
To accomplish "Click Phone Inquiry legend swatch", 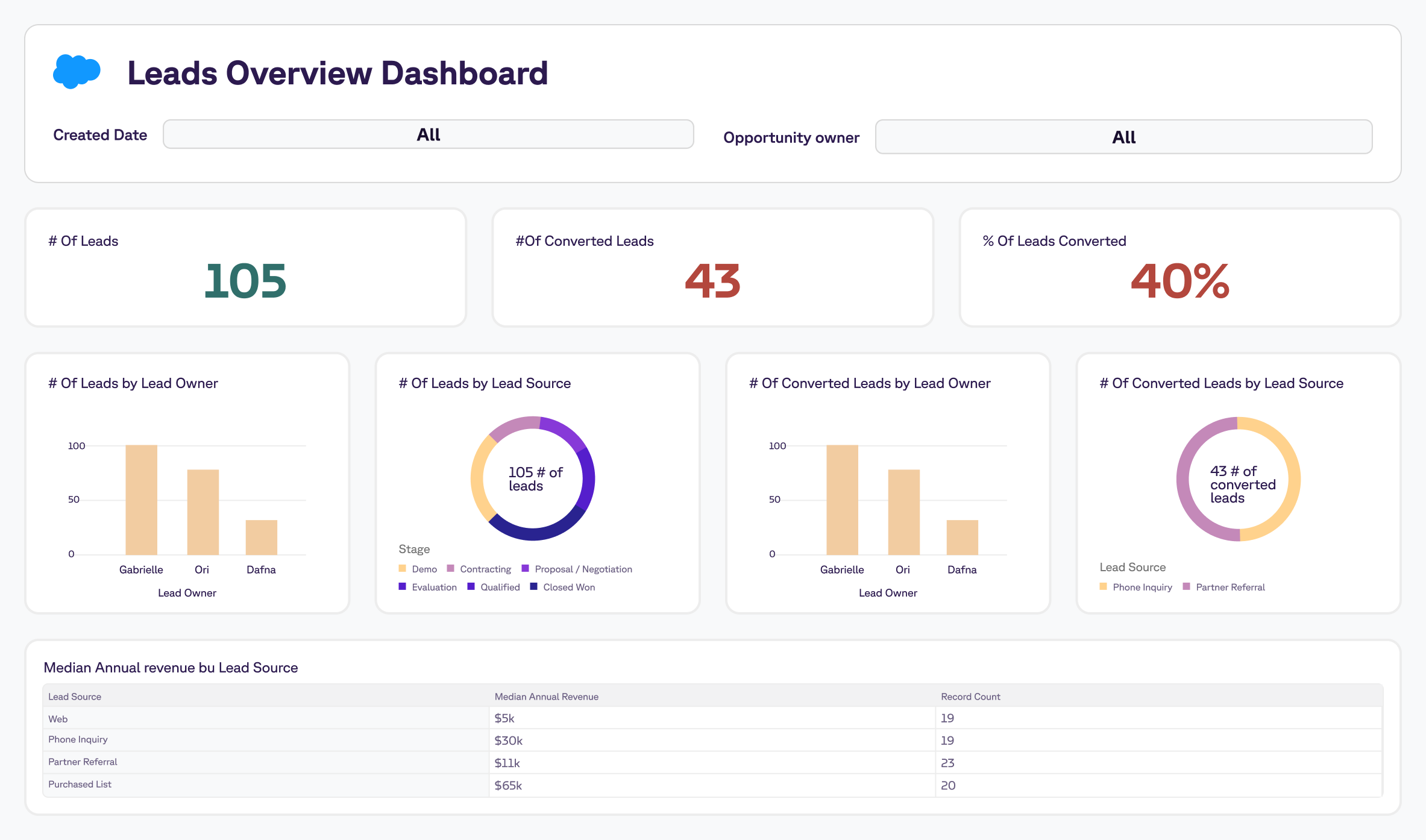I will click(1104, 587).
